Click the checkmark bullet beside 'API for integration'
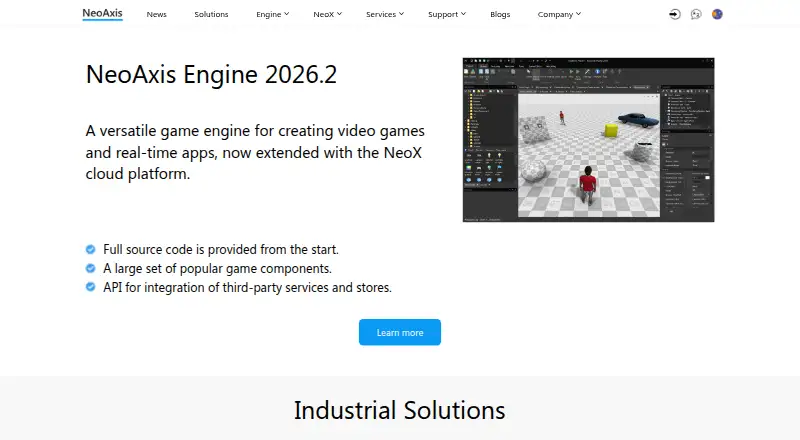Screen dimensions: 800x440 tap(90, 287)
